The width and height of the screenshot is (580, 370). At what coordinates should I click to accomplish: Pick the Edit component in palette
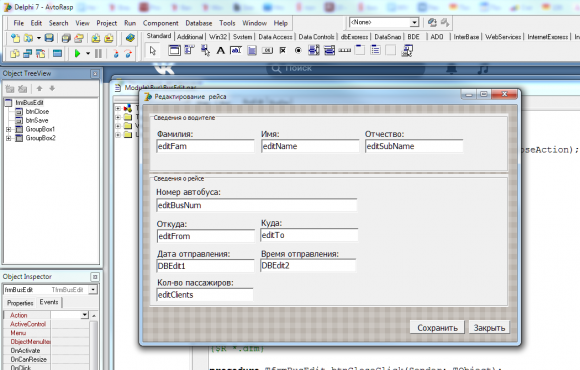pyautogui.click(x=236, y=50)
